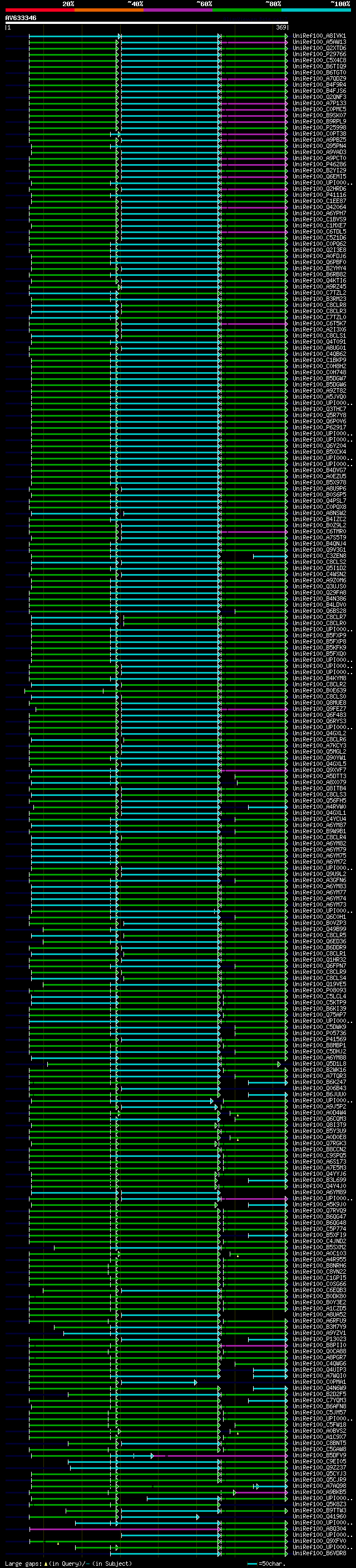Click label UniRef100_A5JVQ0
The image size is (356, 1568).
(319, 397)
